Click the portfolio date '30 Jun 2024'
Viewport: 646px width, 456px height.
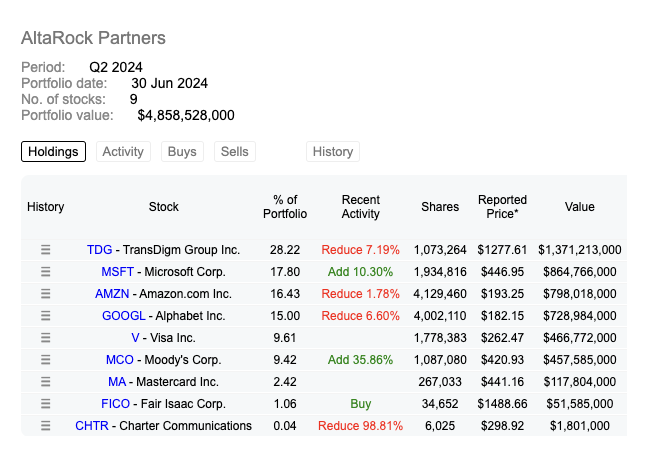coord(169,83)
